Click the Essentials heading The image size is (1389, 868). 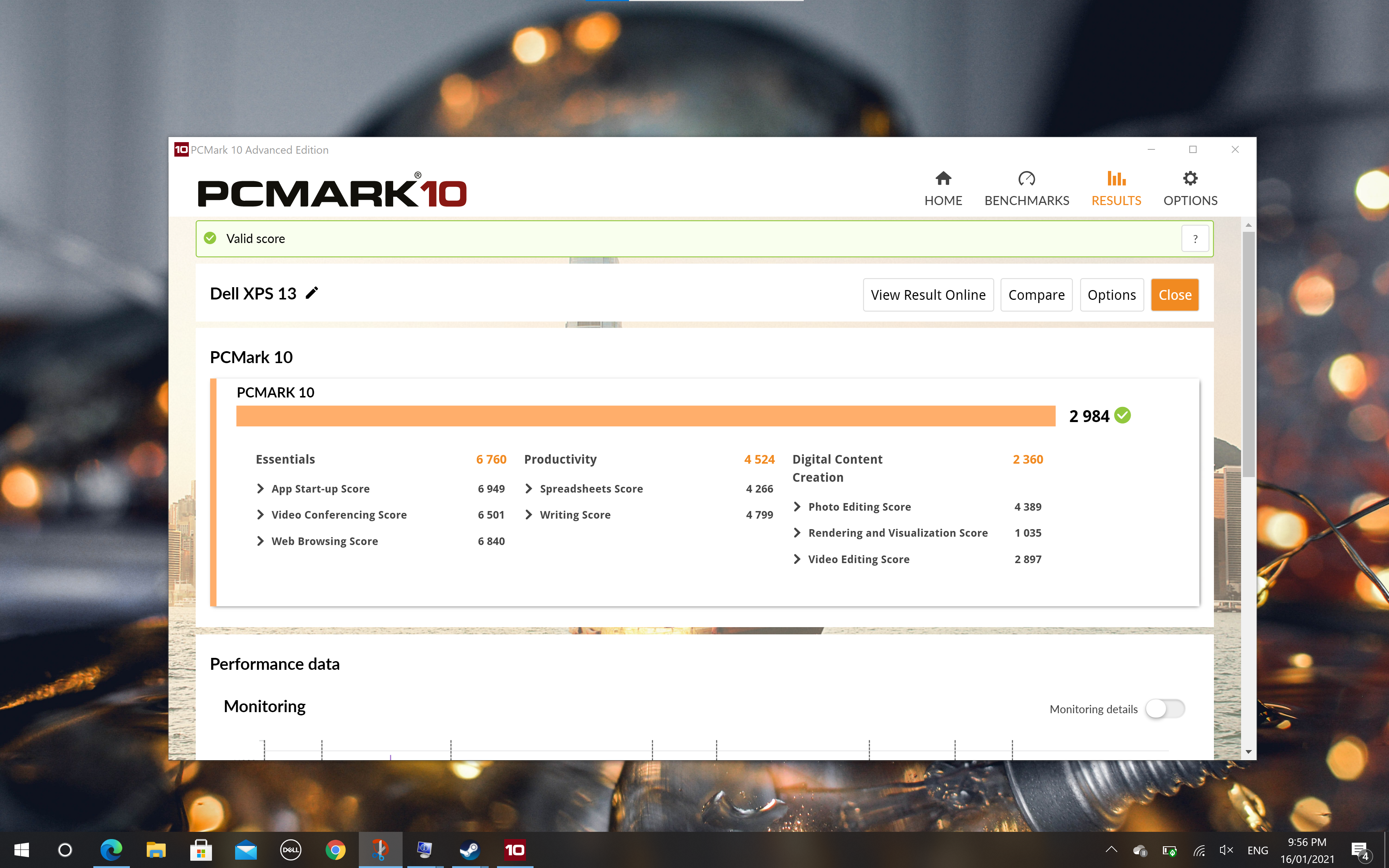(285, 459)
